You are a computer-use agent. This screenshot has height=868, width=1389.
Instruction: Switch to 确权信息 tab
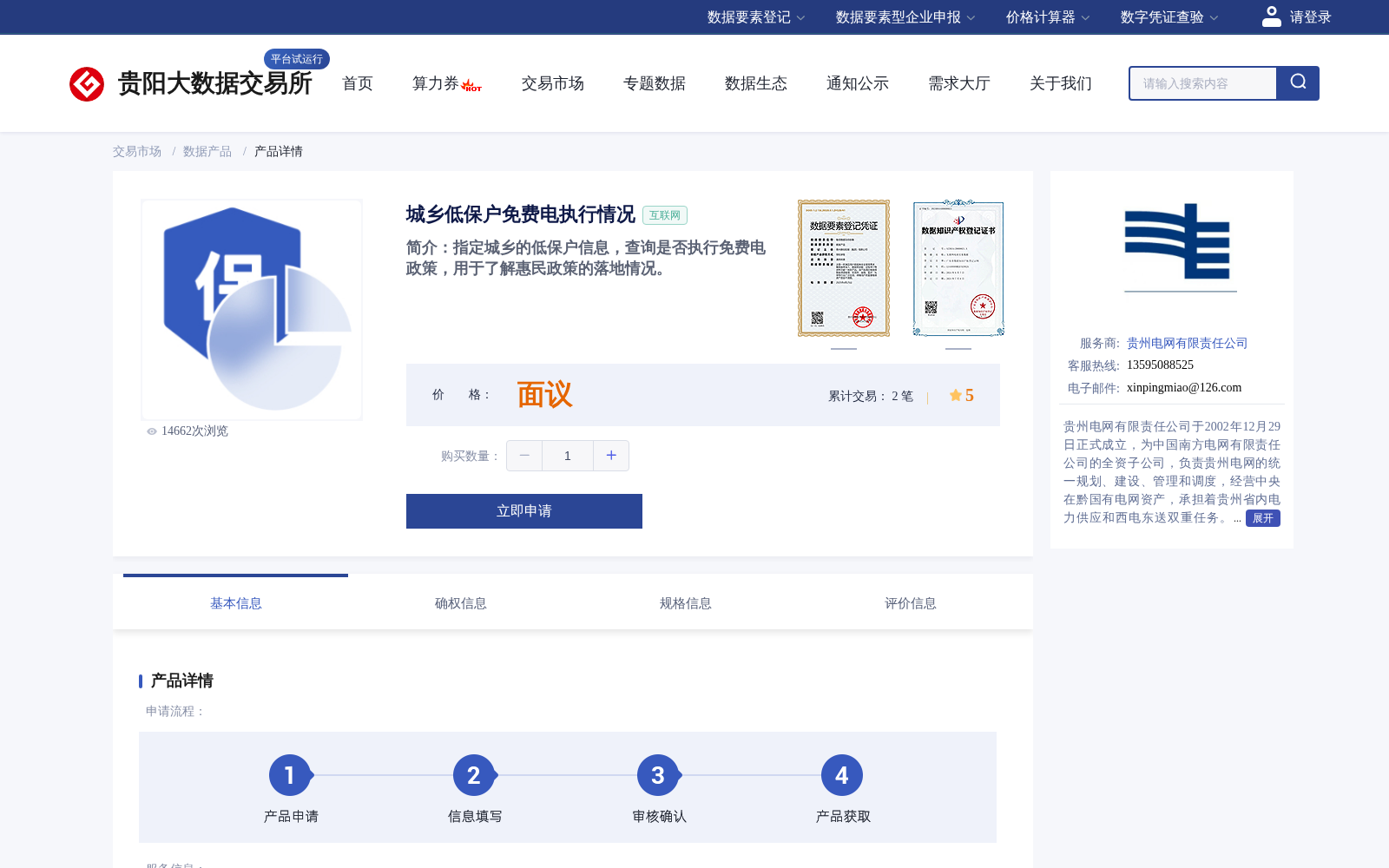460,602
